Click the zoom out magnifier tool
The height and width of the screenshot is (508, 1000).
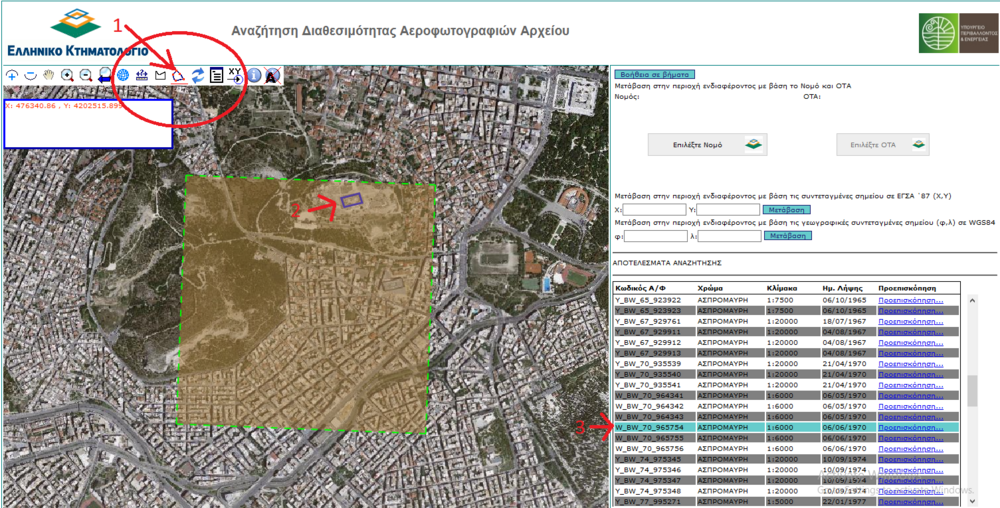(86, 75)
